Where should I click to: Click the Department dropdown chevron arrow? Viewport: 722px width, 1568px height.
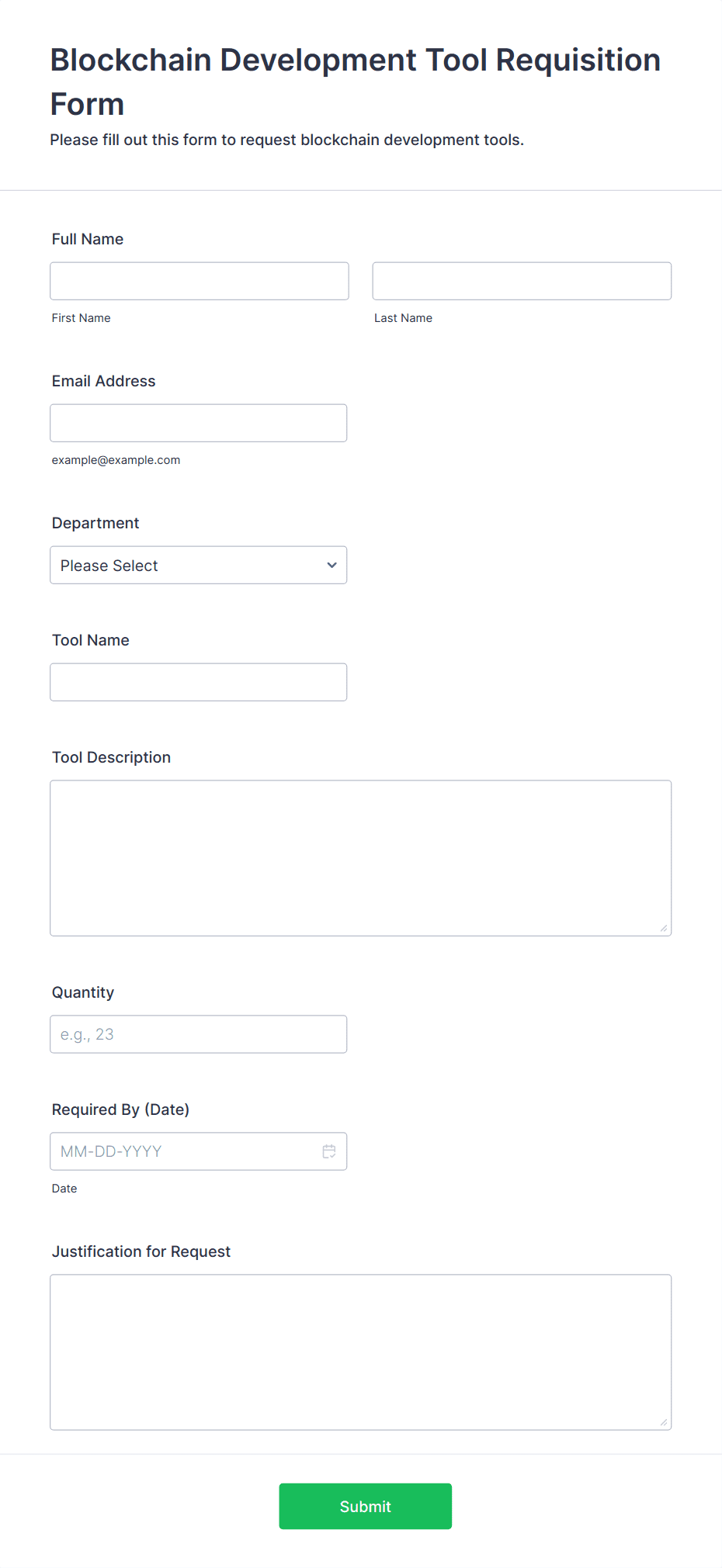[x=331, y=565]
